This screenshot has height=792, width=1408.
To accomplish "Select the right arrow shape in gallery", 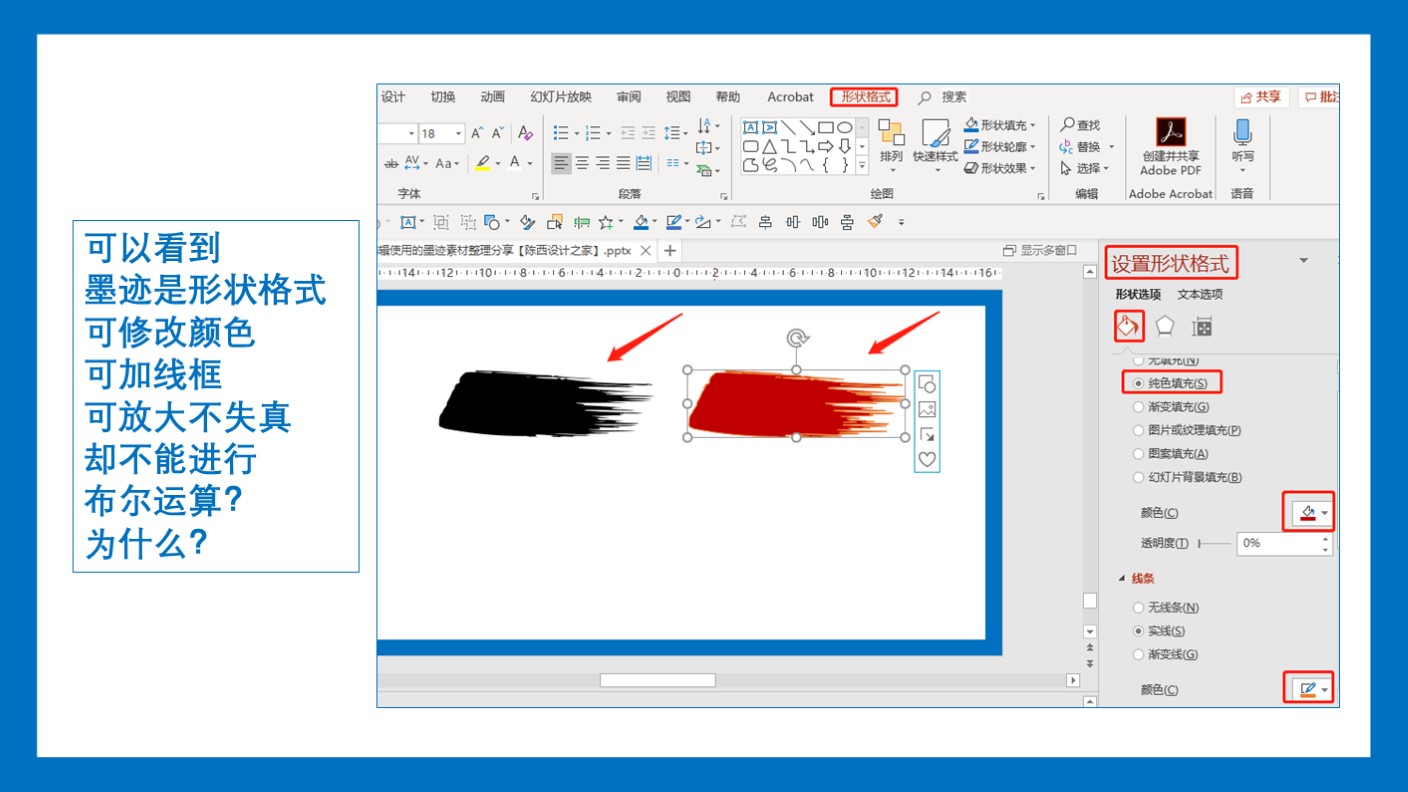I will [x=826, y=146].
